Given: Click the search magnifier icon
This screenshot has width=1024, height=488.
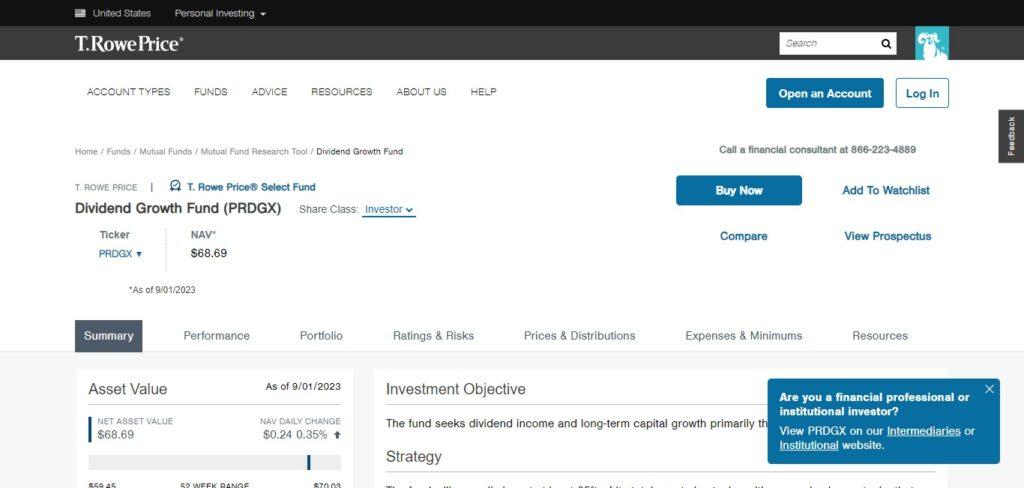Looking at the screenshot, I should [886, 44].
